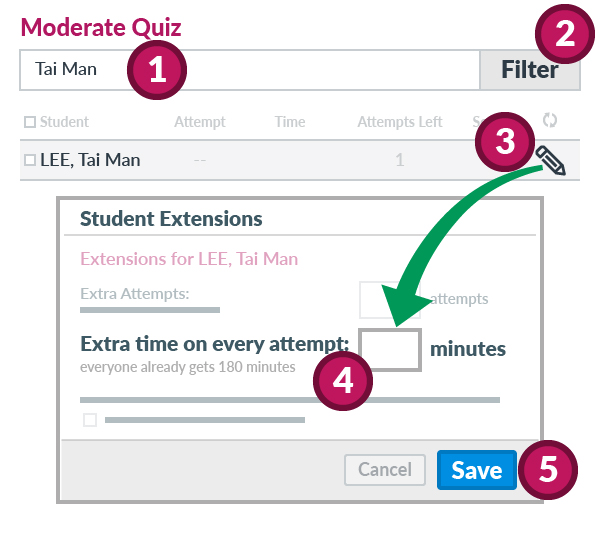
Task: Click the Attempts Left column header
Action: (400, 122)
